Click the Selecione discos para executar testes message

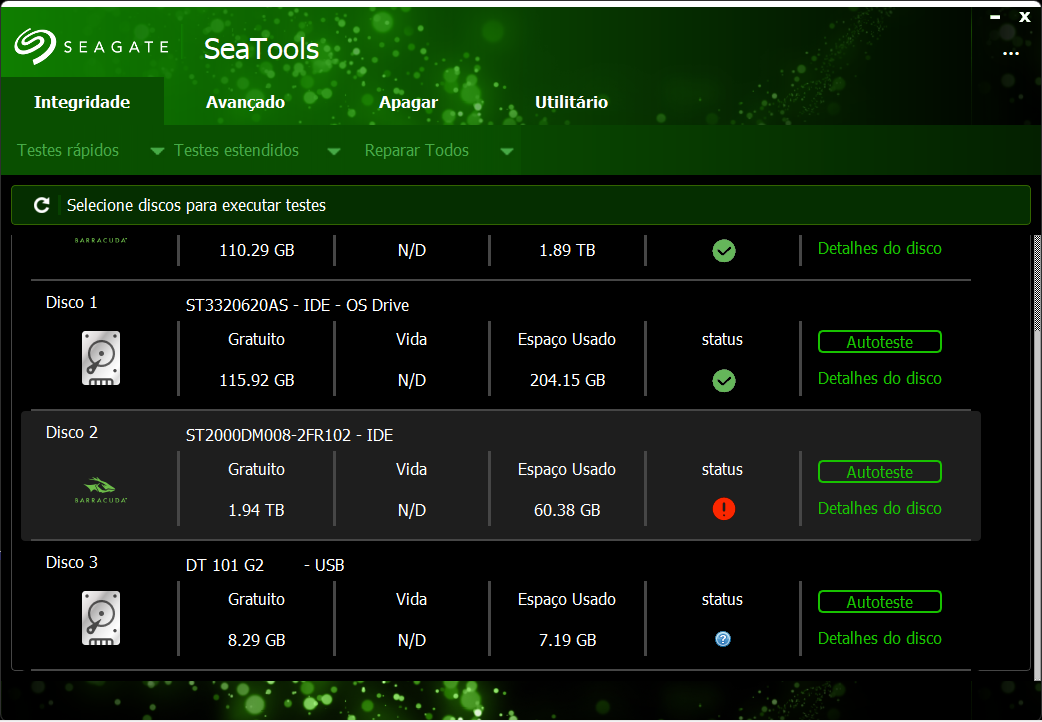coord(196,205)
